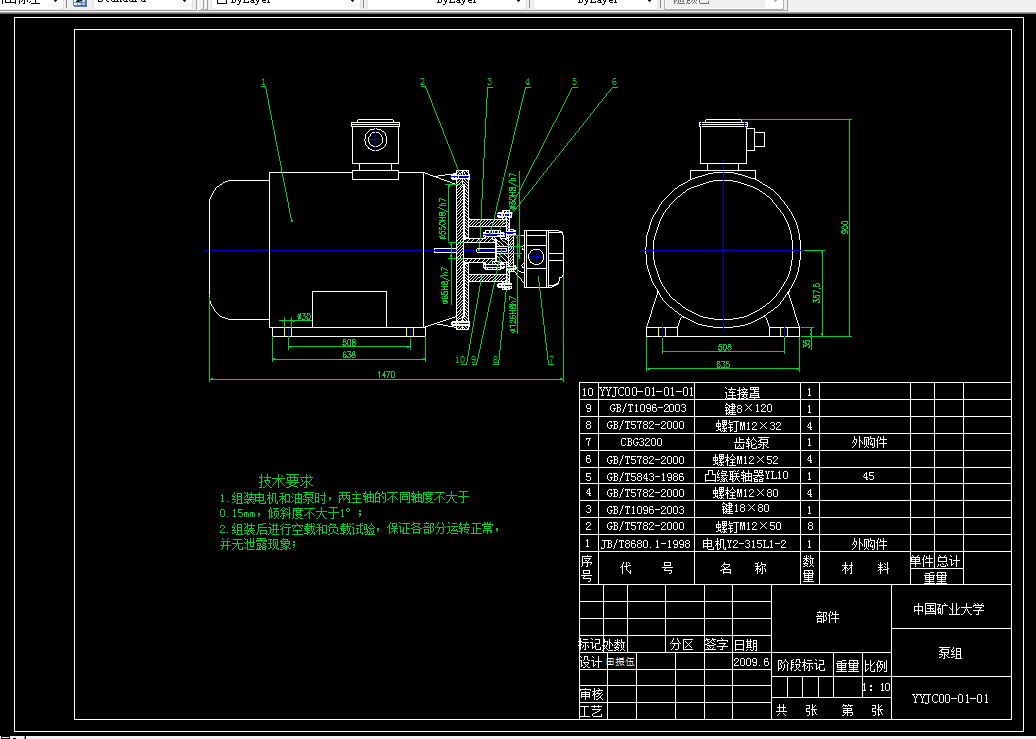The image size is (1036, 739).
Task: Select the 635 dimension under the end view
Action: pyautogui.click(x=723, y=364)
